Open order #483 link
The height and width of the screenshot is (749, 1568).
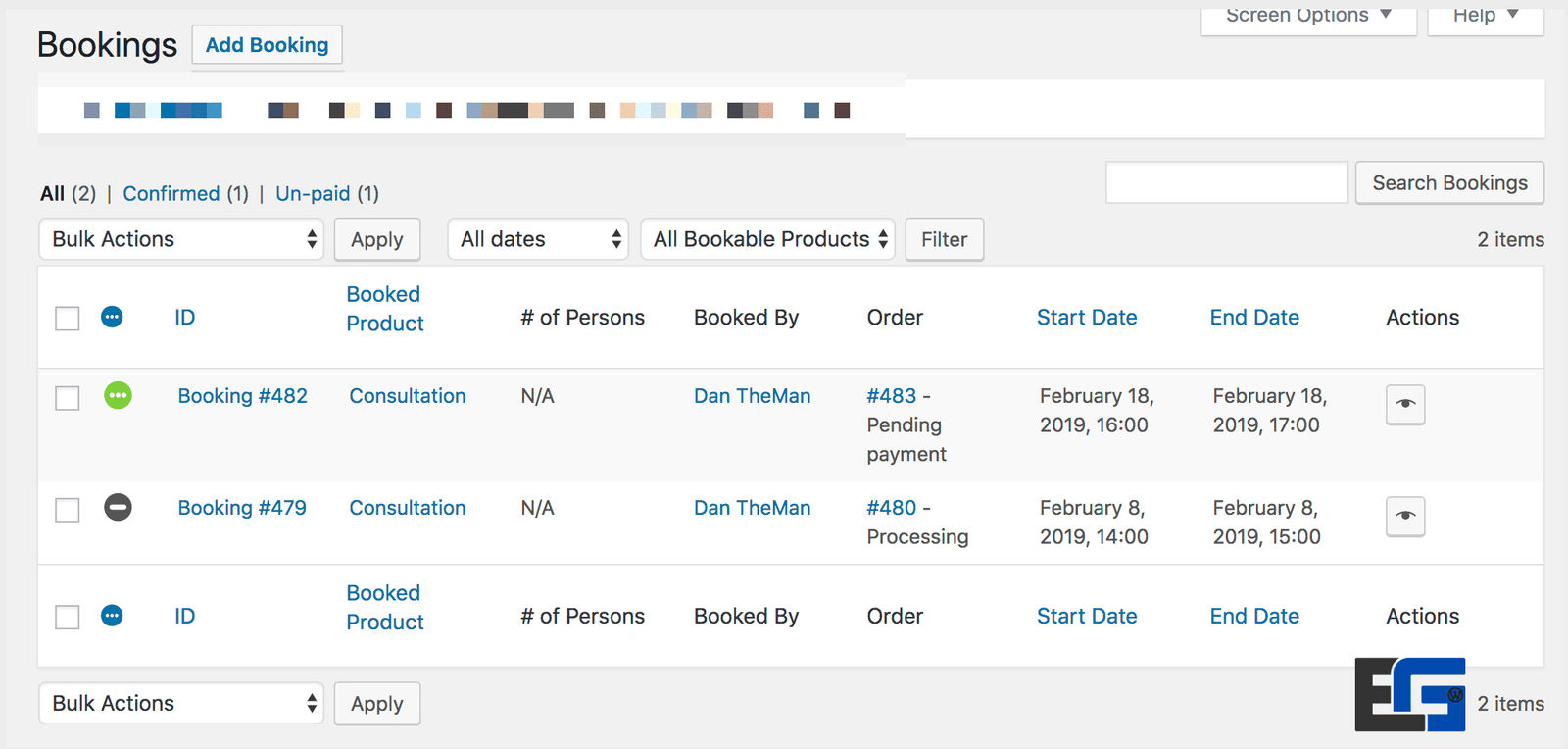point(892,396)
